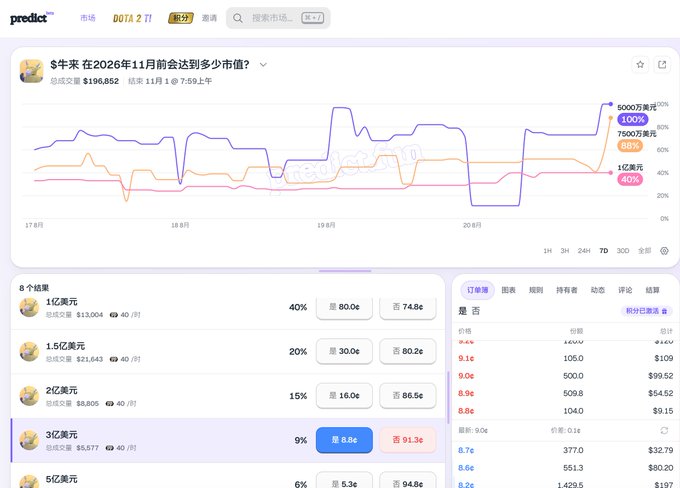This screenshot has width=680, height=488.
Task: Click the orange 88% legend badge
Action: click(630, 146)
